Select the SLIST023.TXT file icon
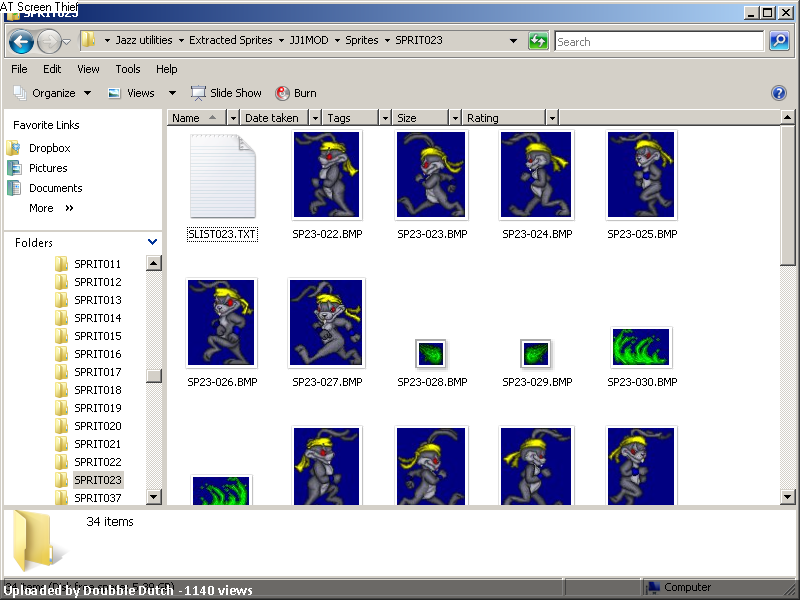This screenshot has height=600, width=800. click(x=223, y=176)
